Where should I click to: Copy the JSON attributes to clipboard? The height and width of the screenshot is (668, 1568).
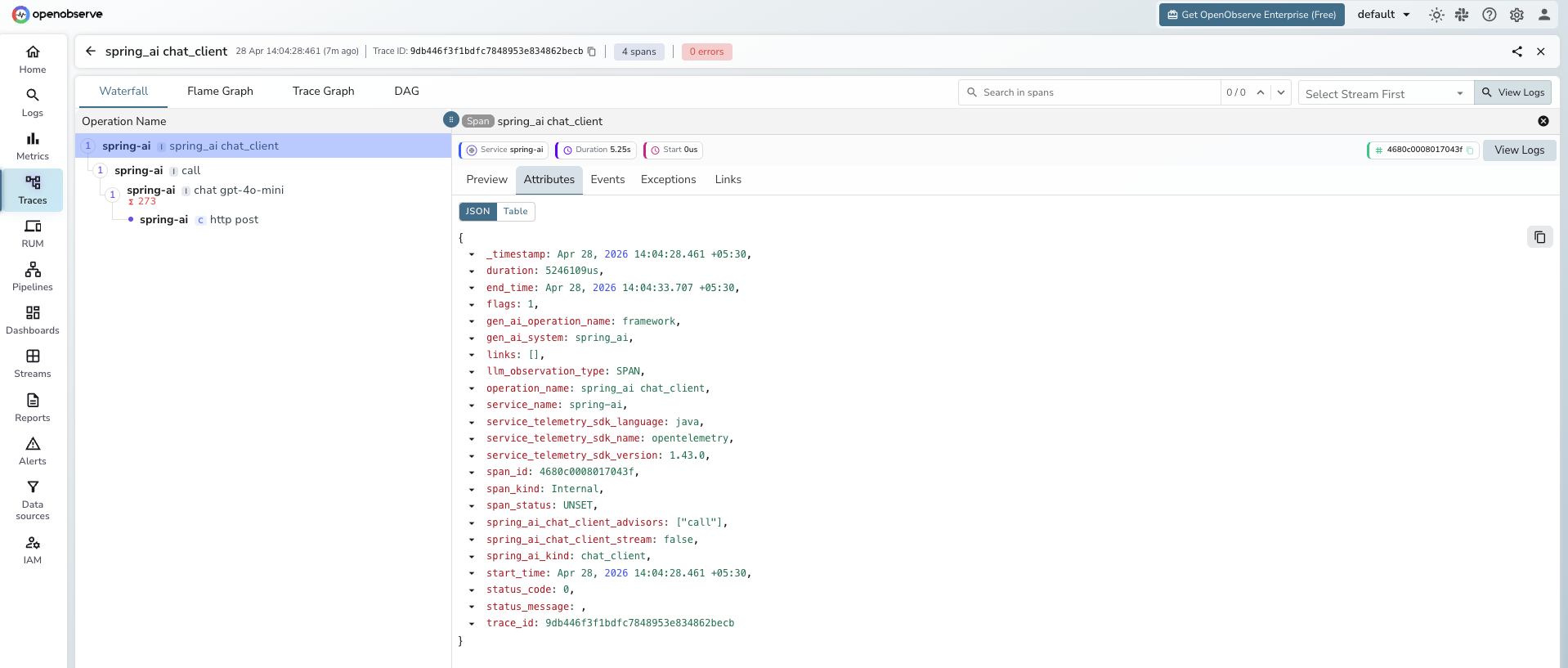pyautogui.click(x=1540, y=237)
